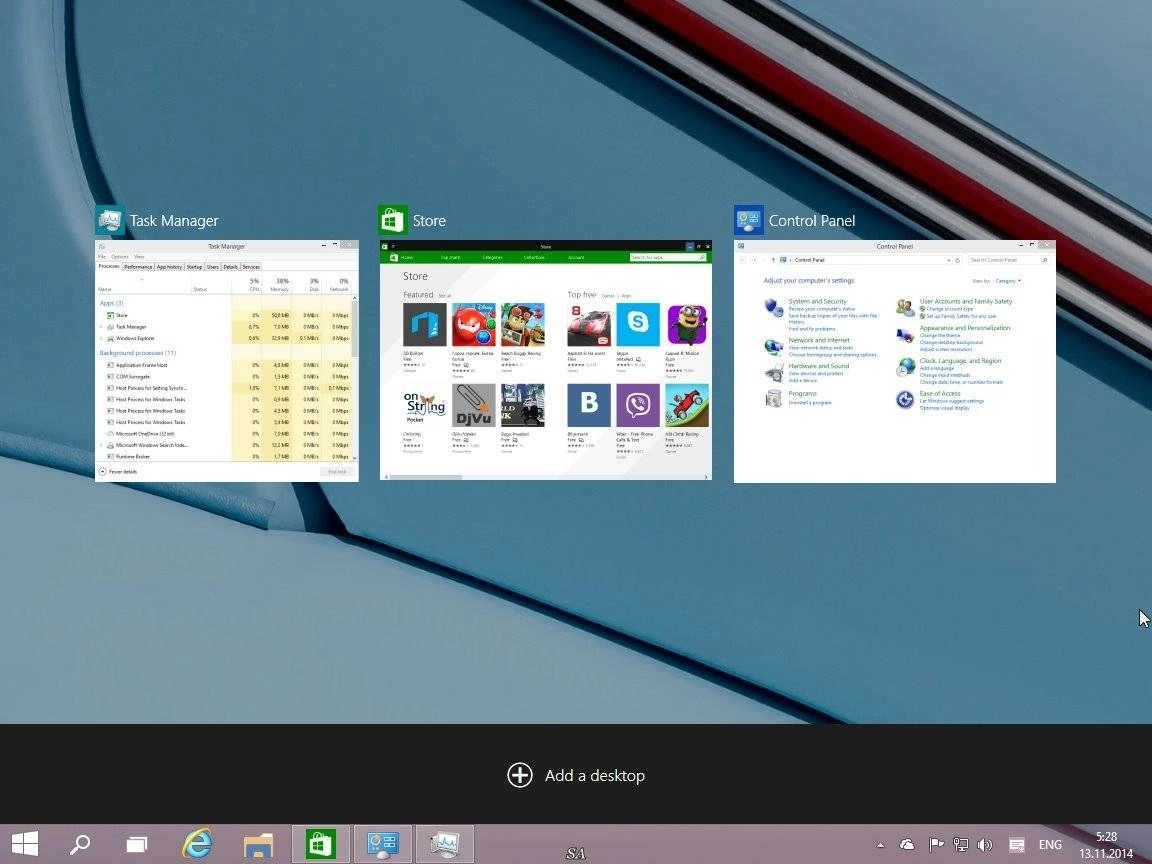Open File menu in Task Manager preview
This screenshot has height=864, width=1152.
coord(102,256)
